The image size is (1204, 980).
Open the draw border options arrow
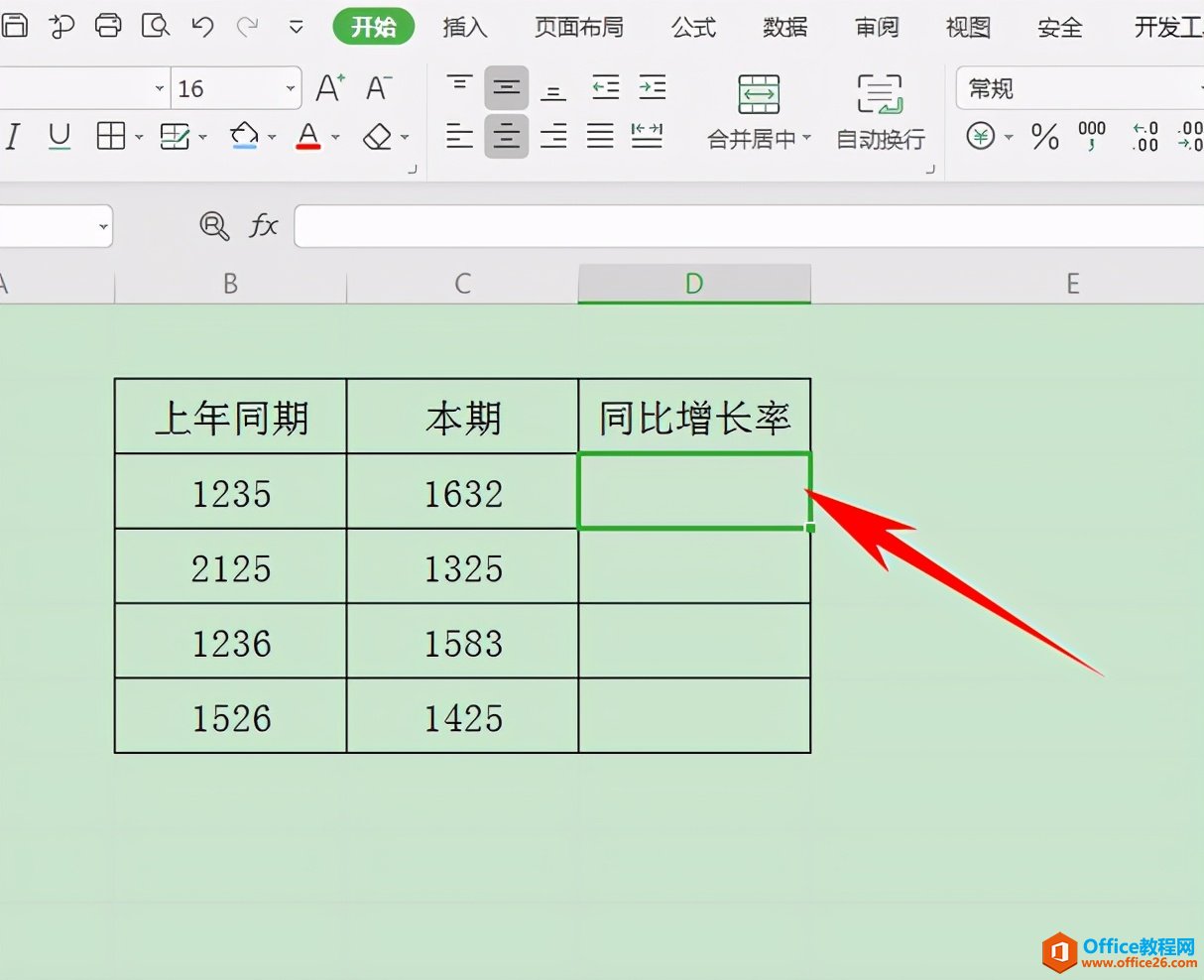pyautogui.click(x=203, y=137)
